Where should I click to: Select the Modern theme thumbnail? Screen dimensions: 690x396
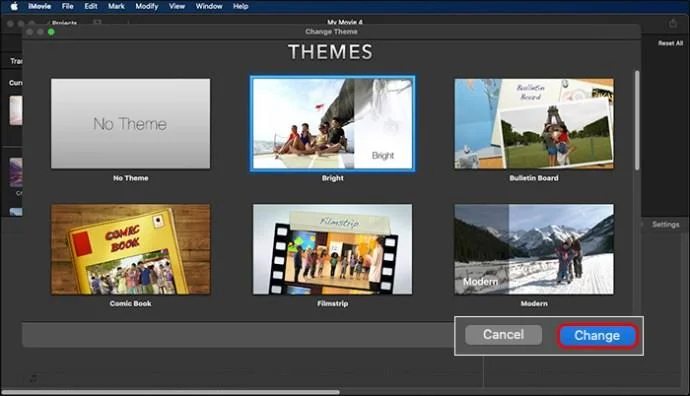[534, 249]
